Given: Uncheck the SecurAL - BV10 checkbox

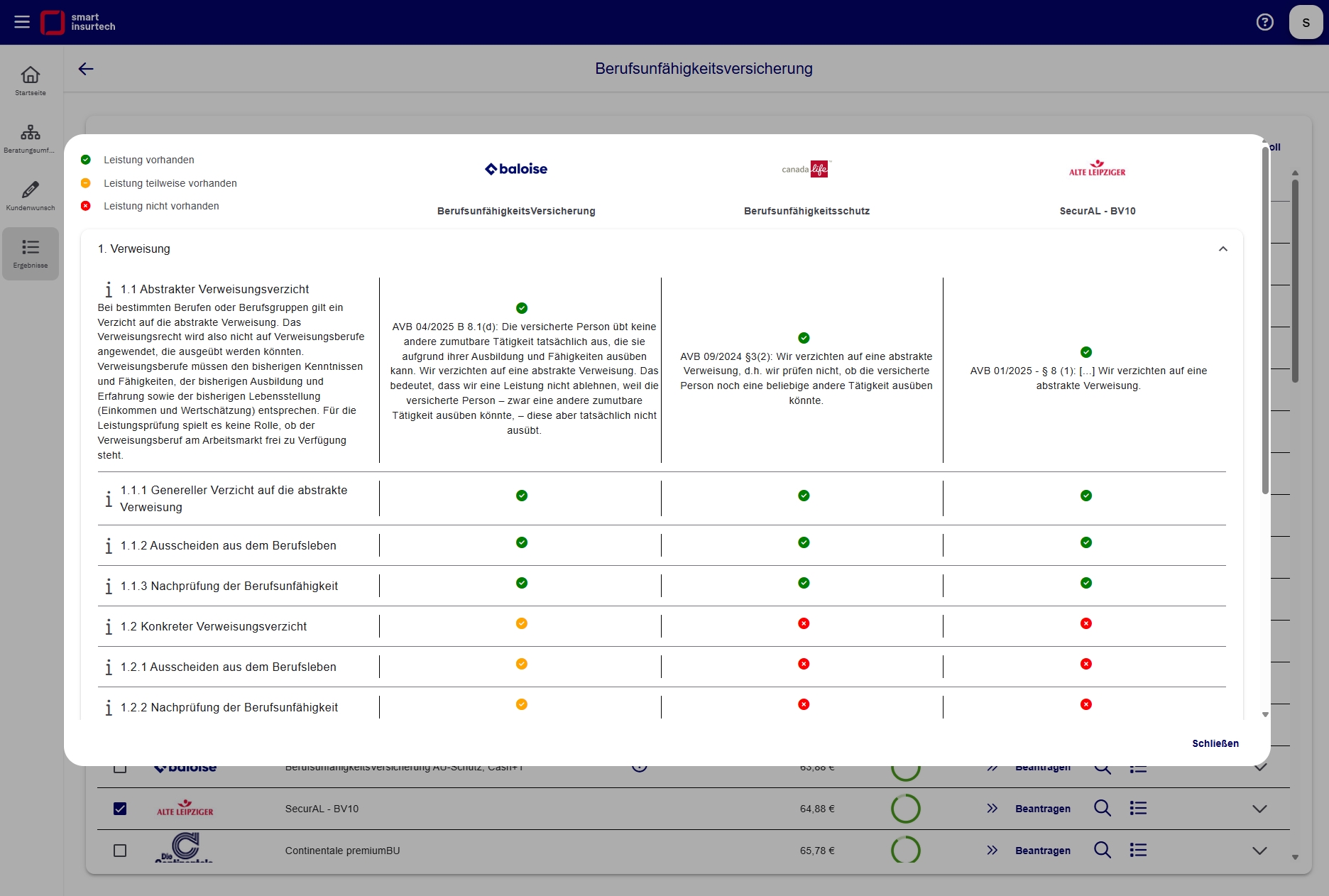Looking at the screenshot, I should (120, 809).
